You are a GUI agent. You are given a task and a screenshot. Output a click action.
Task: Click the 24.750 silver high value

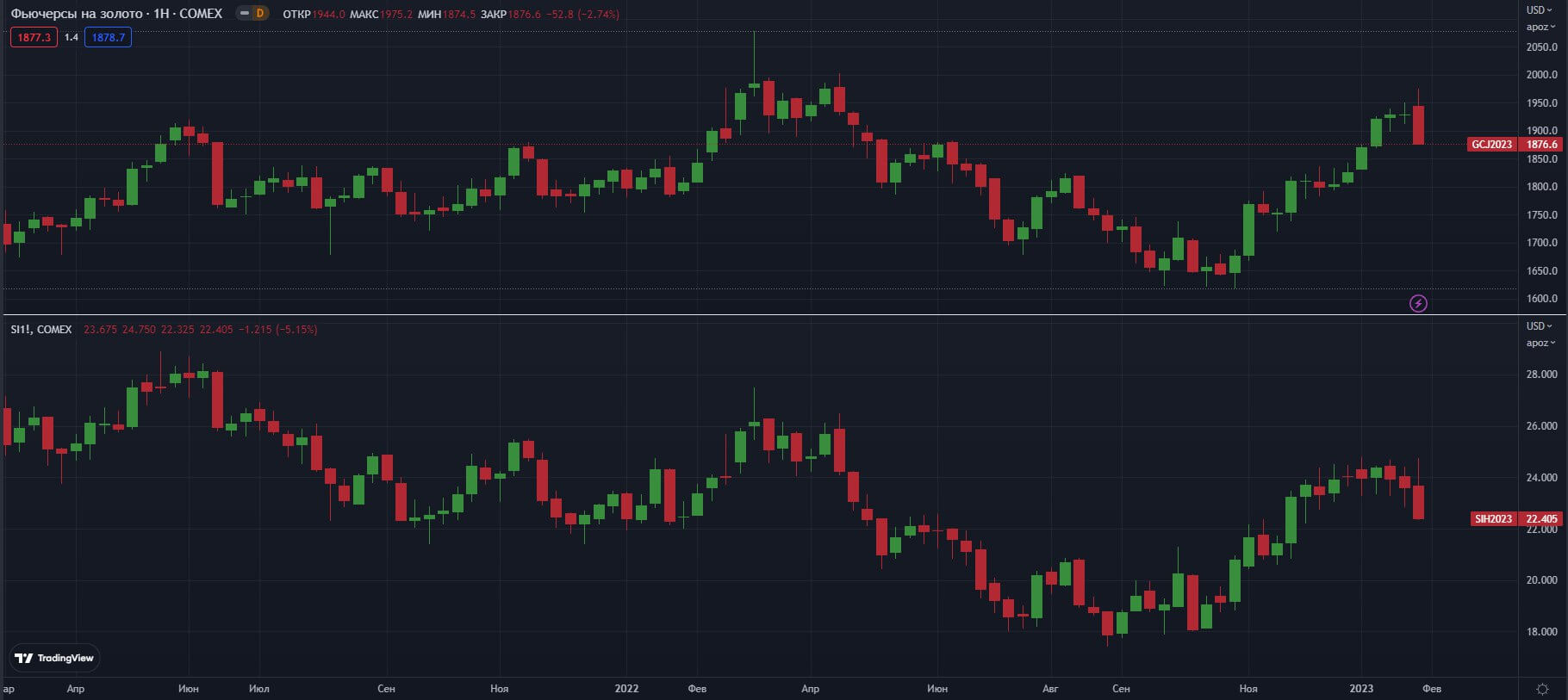click(x=139, y=330)
